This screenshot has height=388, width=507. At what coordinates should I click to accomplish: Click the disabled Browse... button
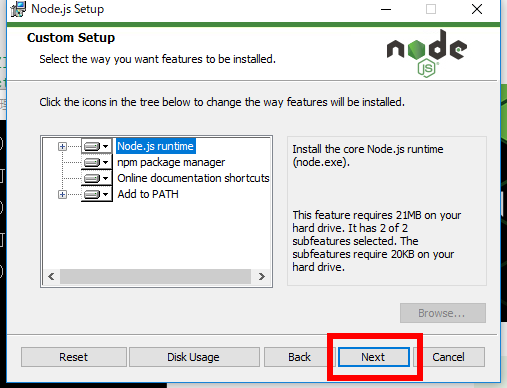tap(443, 313)
